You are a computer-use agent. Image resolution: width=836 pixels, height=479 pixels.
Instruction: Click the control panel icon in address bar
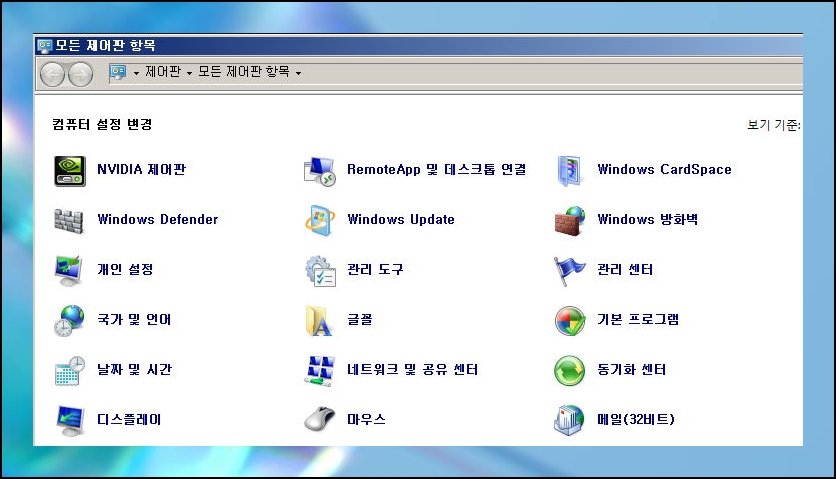(x=117, y=72)
